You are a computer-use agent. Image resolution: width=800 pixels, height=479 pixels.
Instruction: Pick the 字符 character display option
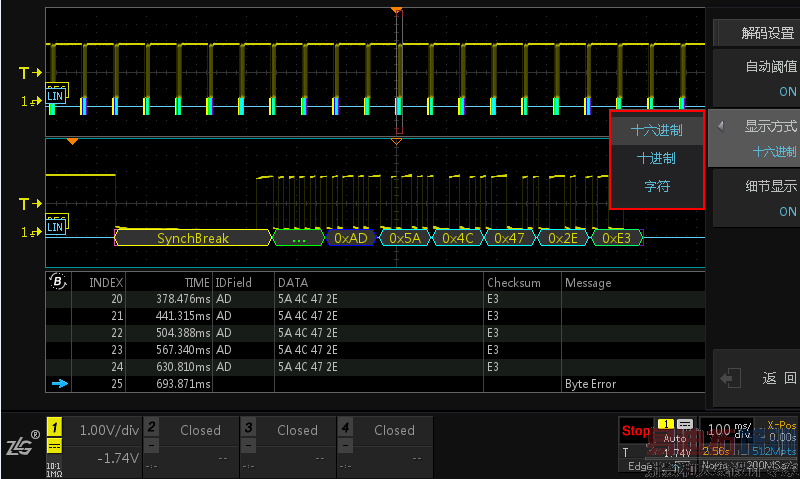tap(657, 186)
